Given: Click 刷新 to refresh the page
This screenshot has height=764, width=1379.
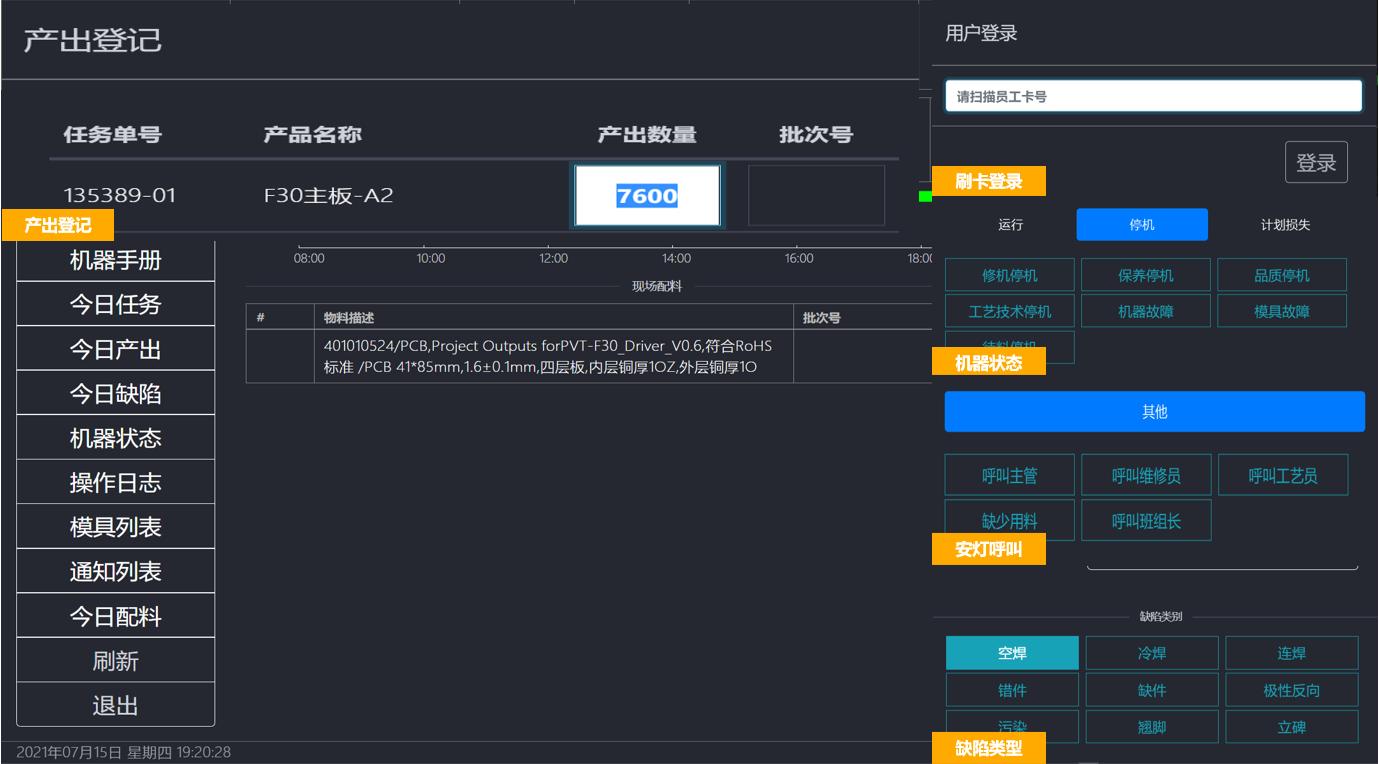Looking at the screenshot, I should [115, 659].
